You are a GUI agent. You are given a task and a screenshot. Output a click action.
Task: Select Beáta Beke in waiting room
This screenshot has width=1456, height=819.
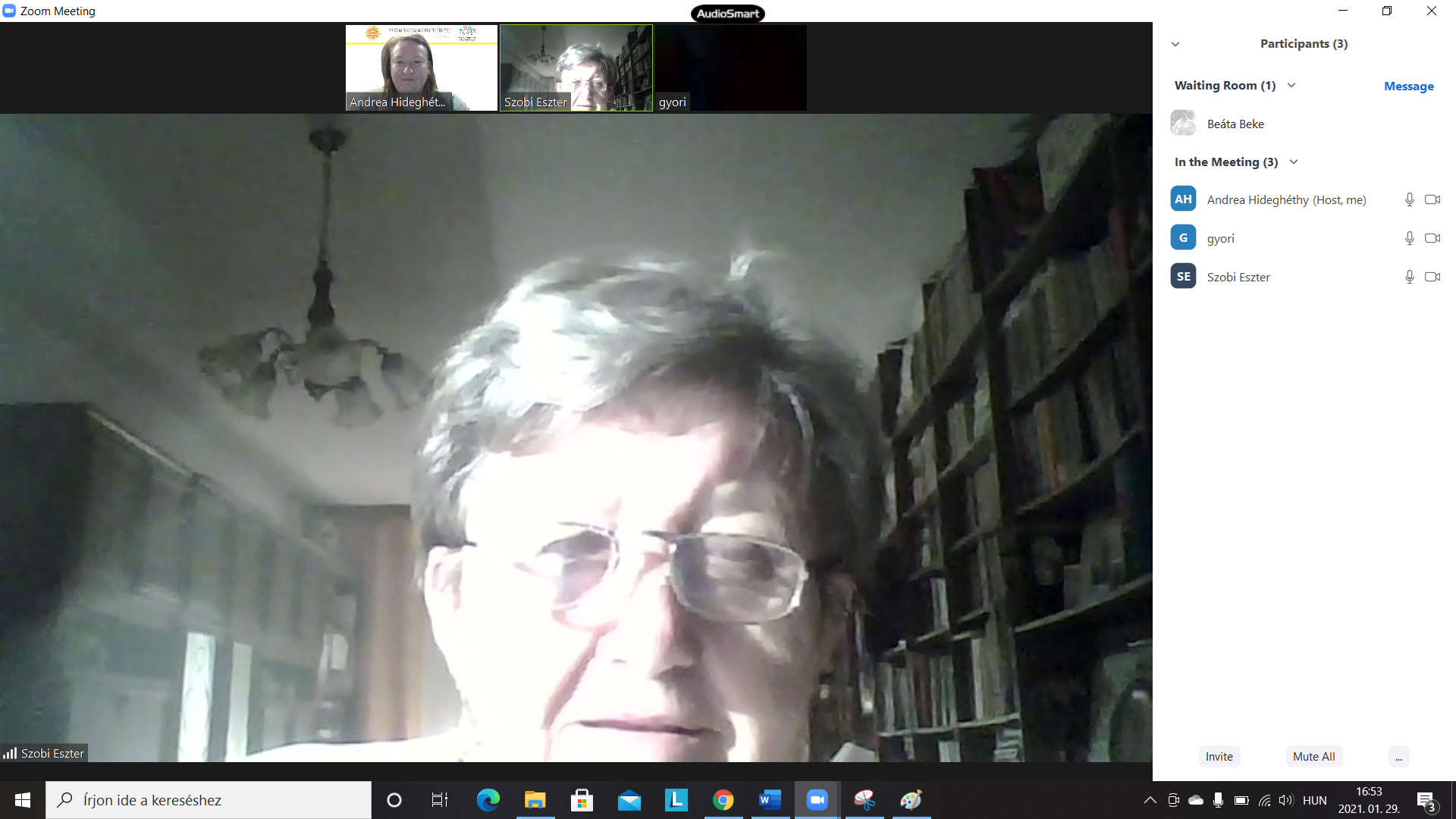click(1235, 124)
